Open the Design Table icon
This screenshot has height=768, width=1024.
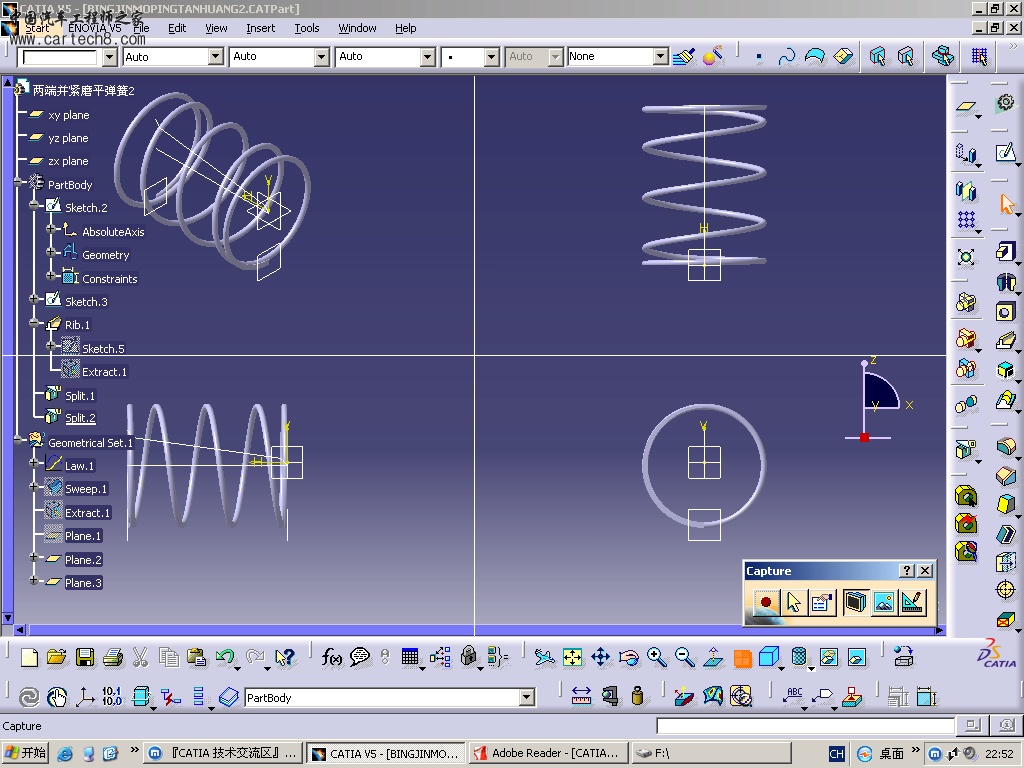[x=410, y=657]
